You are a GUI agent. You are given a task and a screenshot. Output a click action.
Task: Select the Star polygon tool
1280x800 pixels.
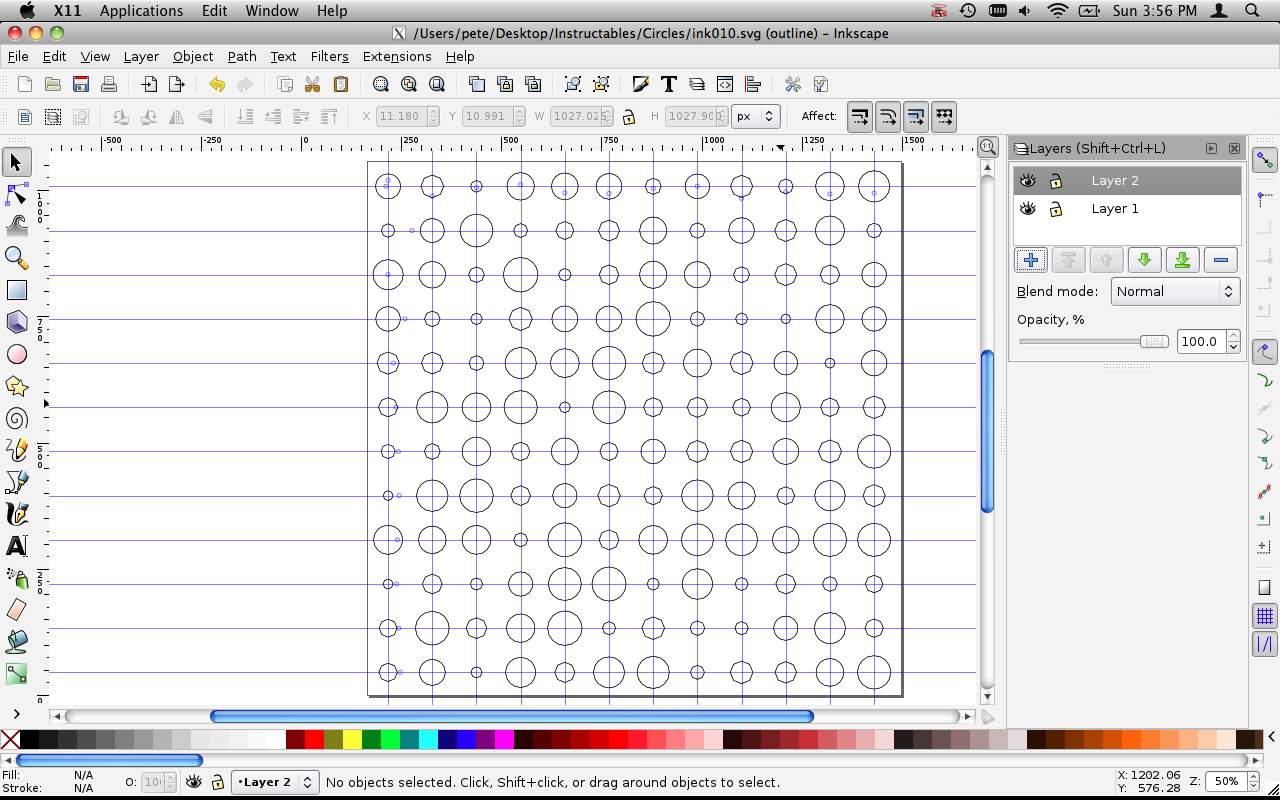(x=16, y=386)
